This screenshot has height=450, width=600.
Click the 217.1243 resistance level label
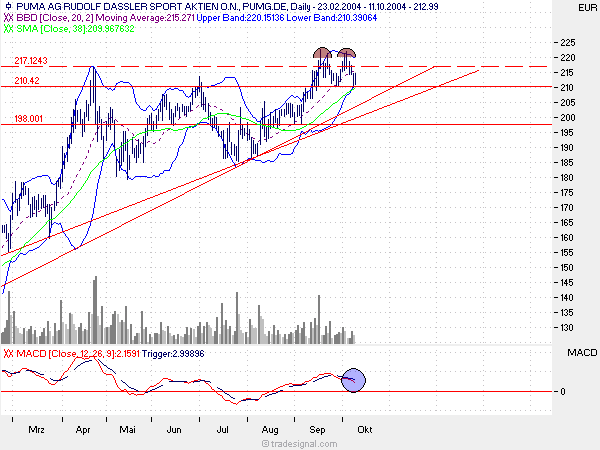click(31, 60)
